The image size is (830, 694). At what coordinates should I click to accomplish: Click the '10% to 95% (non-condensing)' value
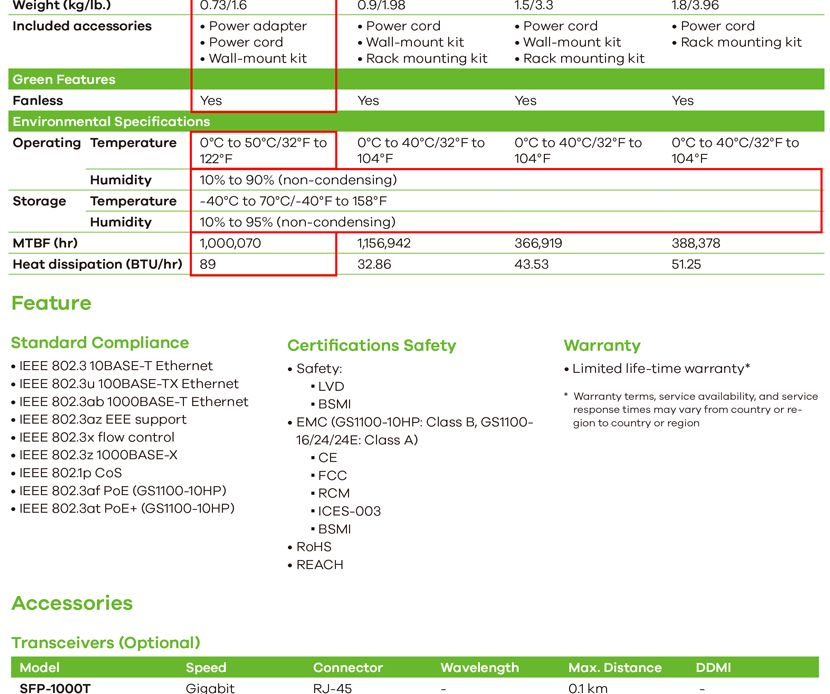click(297, 222)
